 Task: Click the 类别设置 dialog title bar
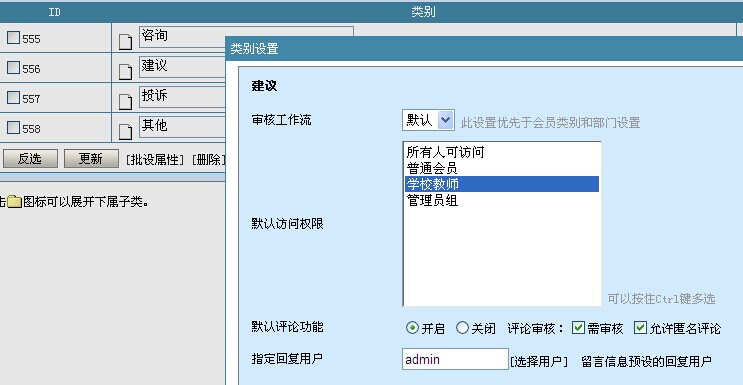coord(484,48)
